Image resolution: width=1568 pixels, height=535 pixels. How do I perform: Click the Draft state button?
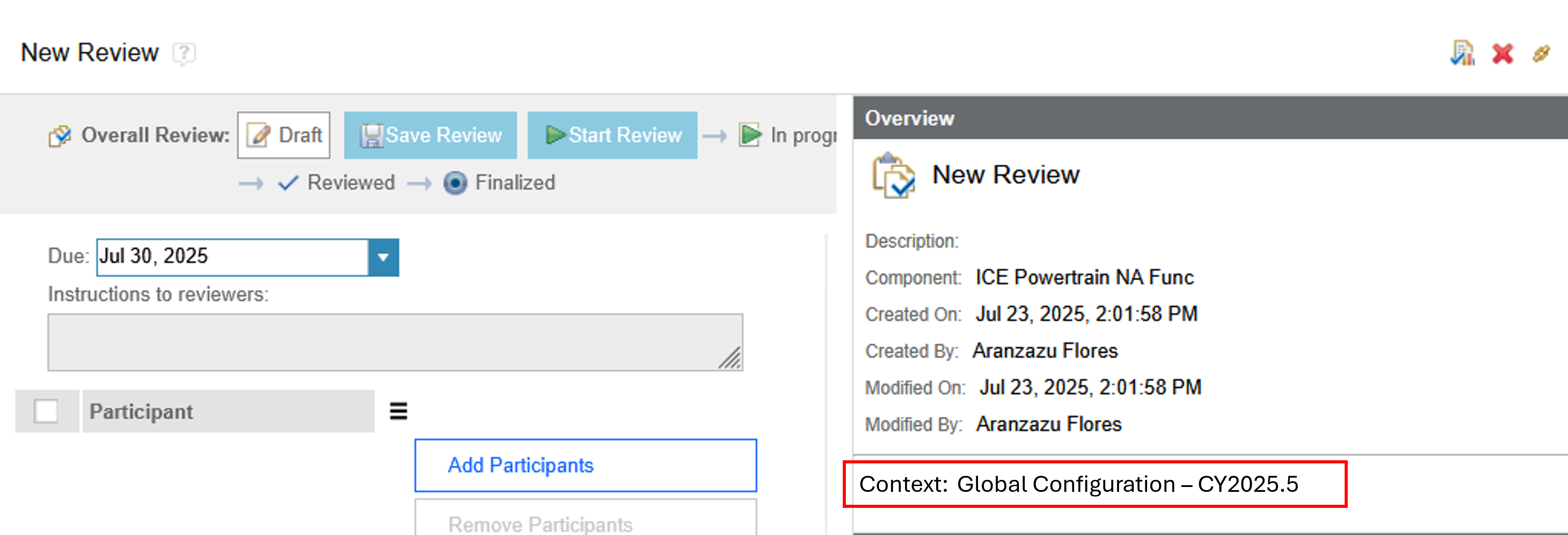284,135
